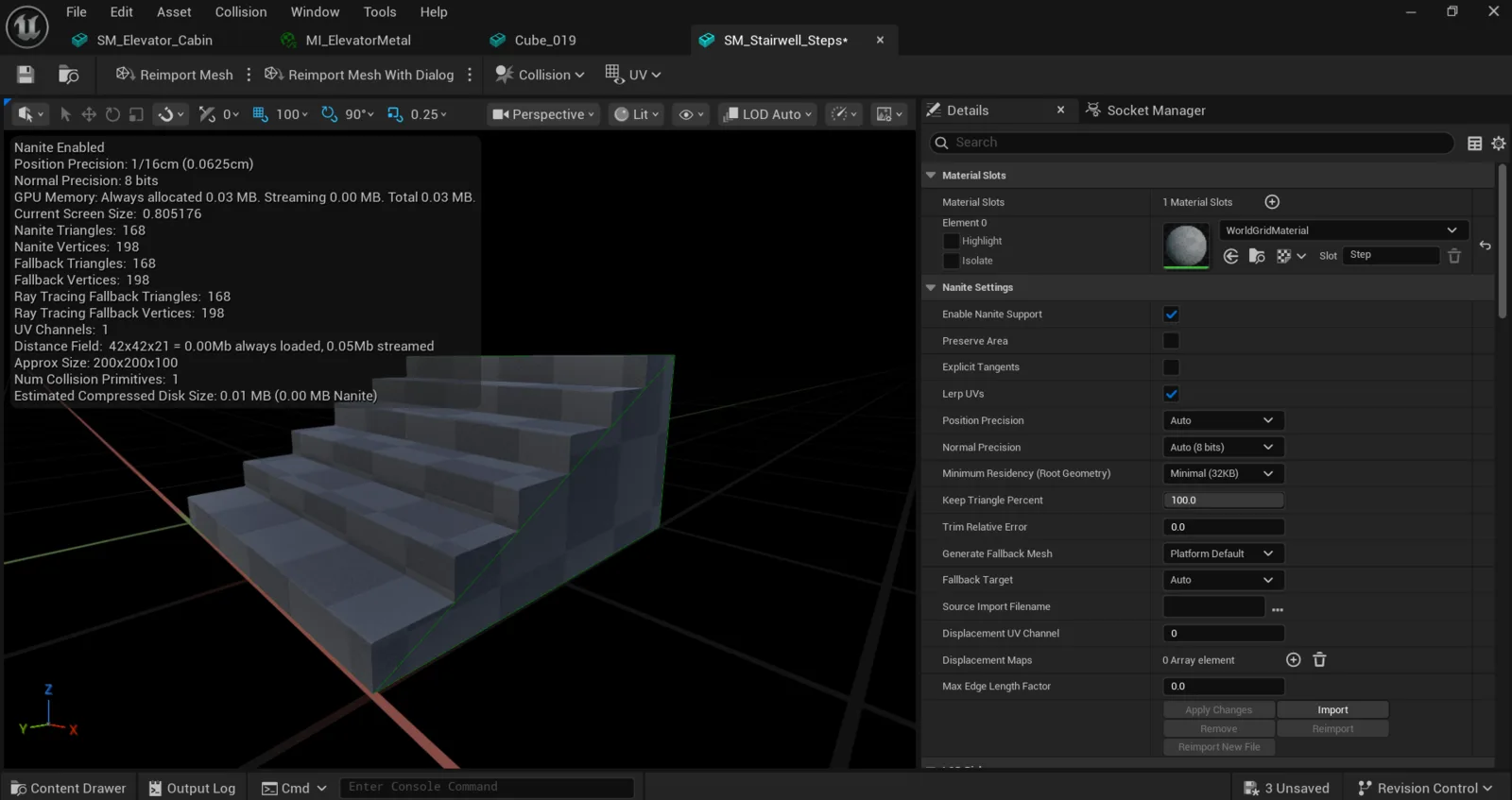The image size is (1512, 800).
Task: Delete the Step material slot
Action: point(1454,256)
